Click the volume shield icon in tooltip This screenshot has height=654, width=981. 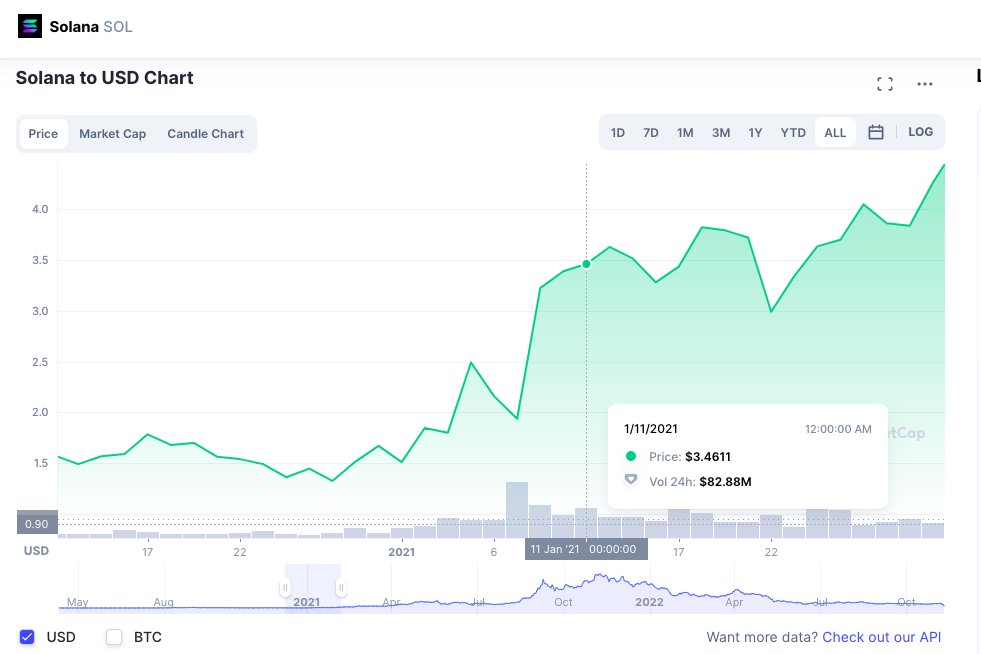(x=631, y=480)
